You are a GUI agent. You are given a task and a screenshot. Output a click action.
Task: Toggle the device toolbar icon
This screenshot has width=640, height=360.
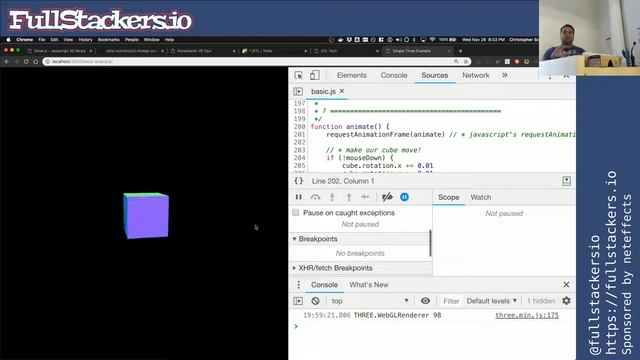314,75
